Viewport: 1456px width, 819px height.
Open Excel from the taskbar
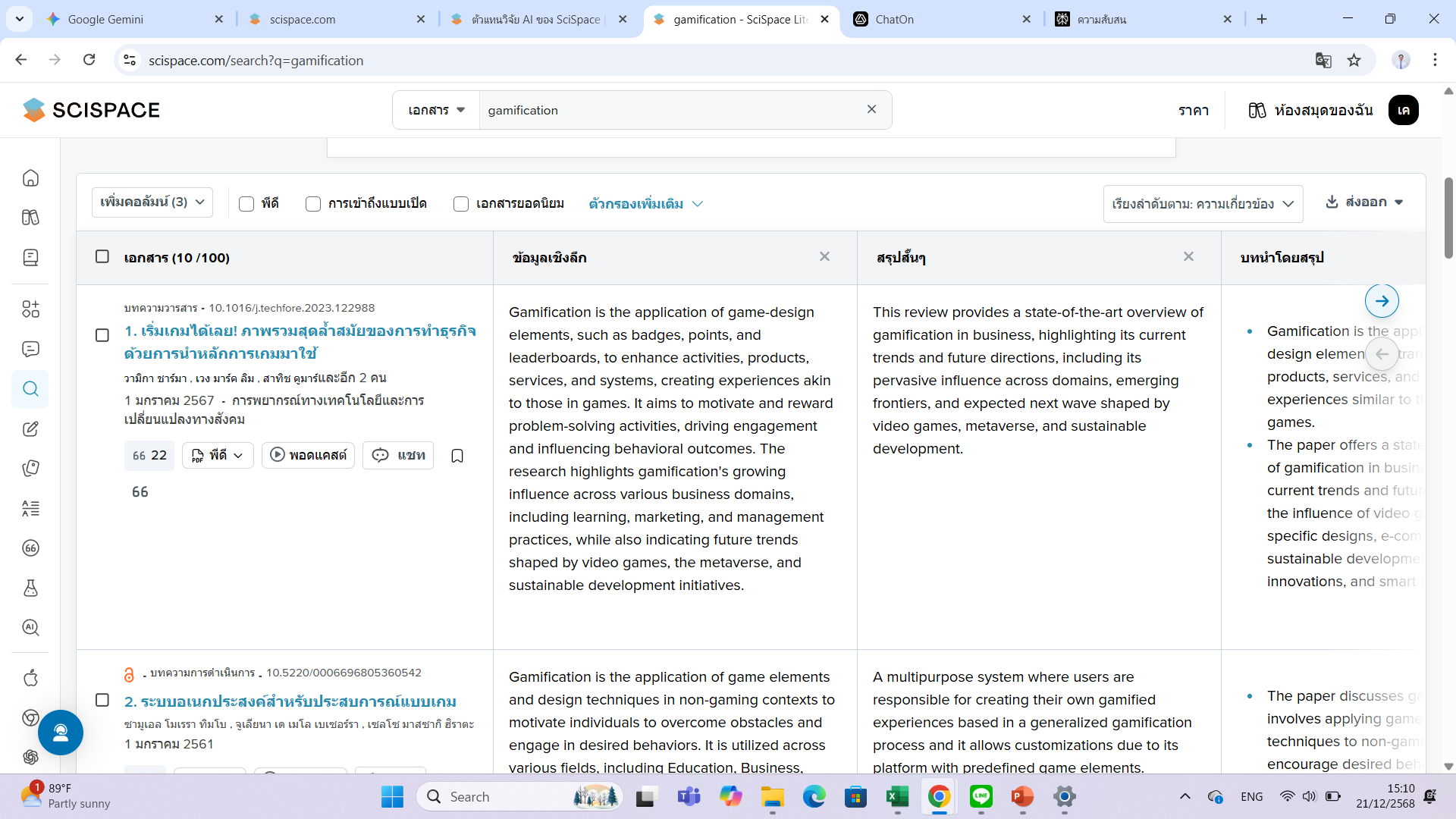[897, 797]
